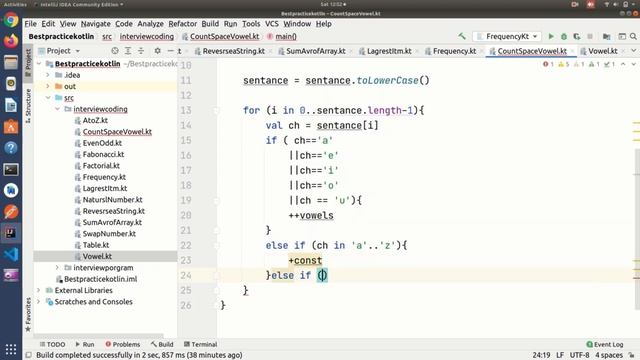The height and width of the screenshot is (360, 640).
Task: Click IntelliJ IDEA icon in dock
Action: coord(11,233)
